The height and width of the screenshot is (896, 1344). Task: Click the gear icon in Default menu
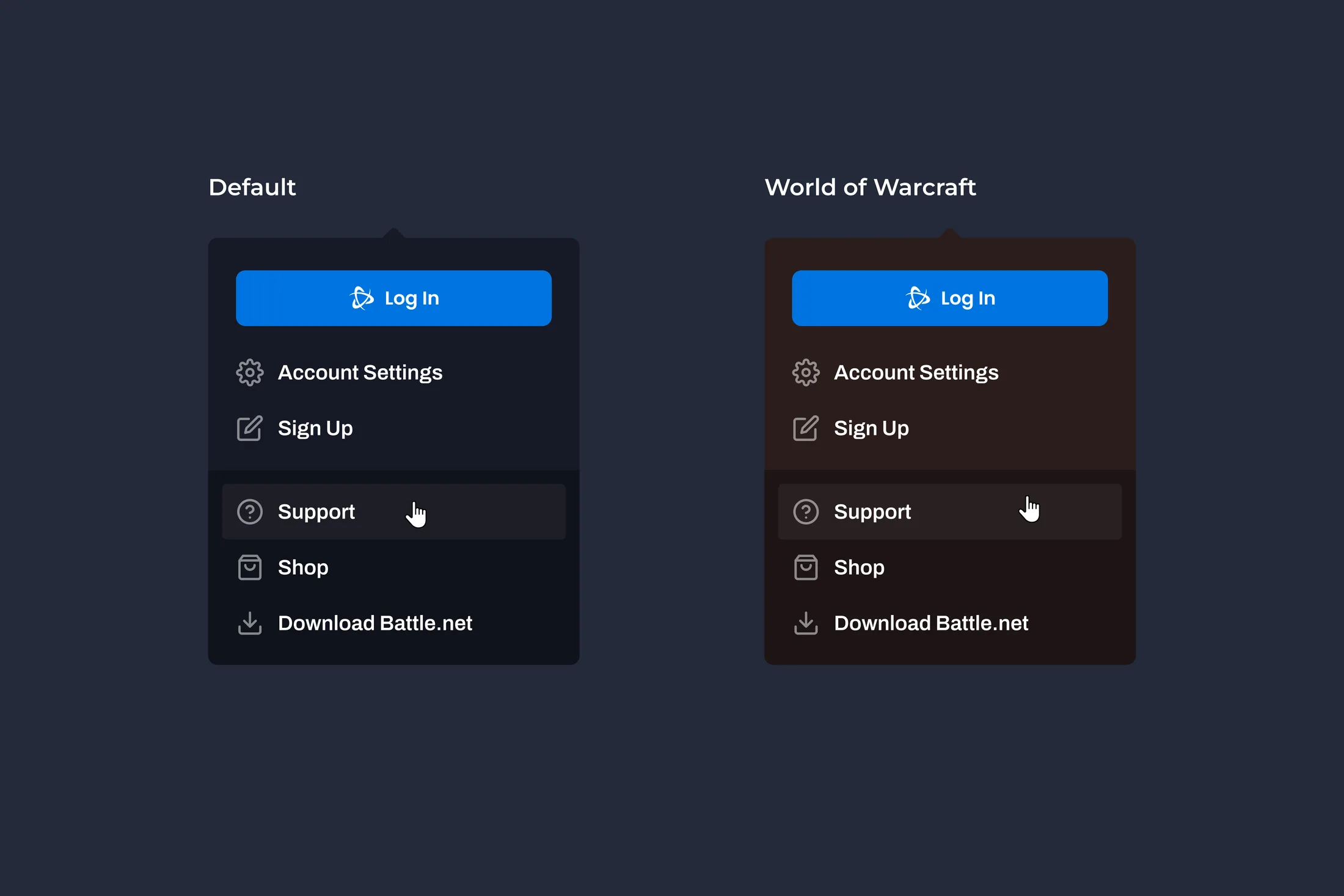pyautogui.click(x=250, y=373)
